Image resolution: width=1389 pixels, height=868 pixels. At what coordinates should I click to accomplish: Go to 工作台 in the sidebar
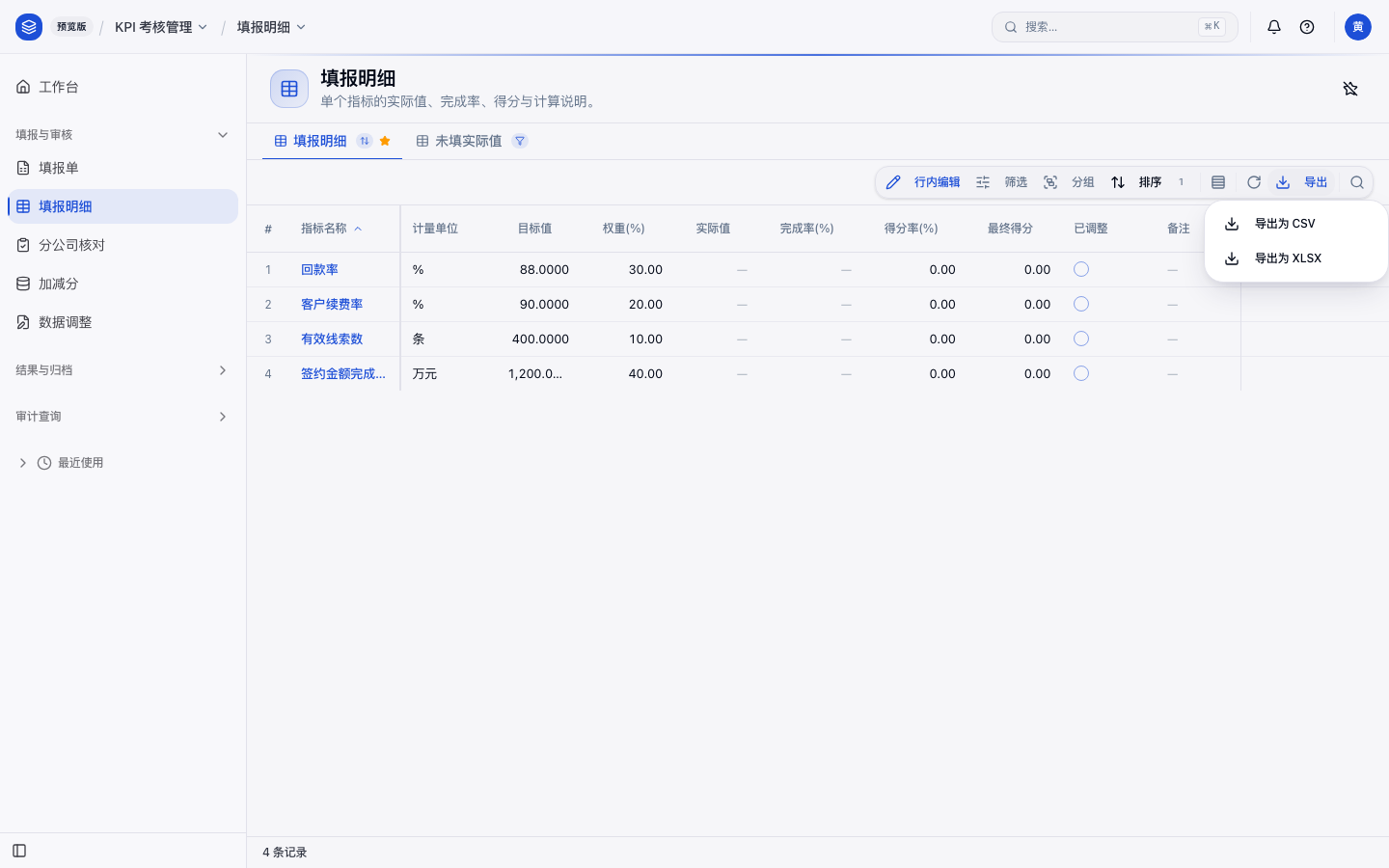click(123, 87)
